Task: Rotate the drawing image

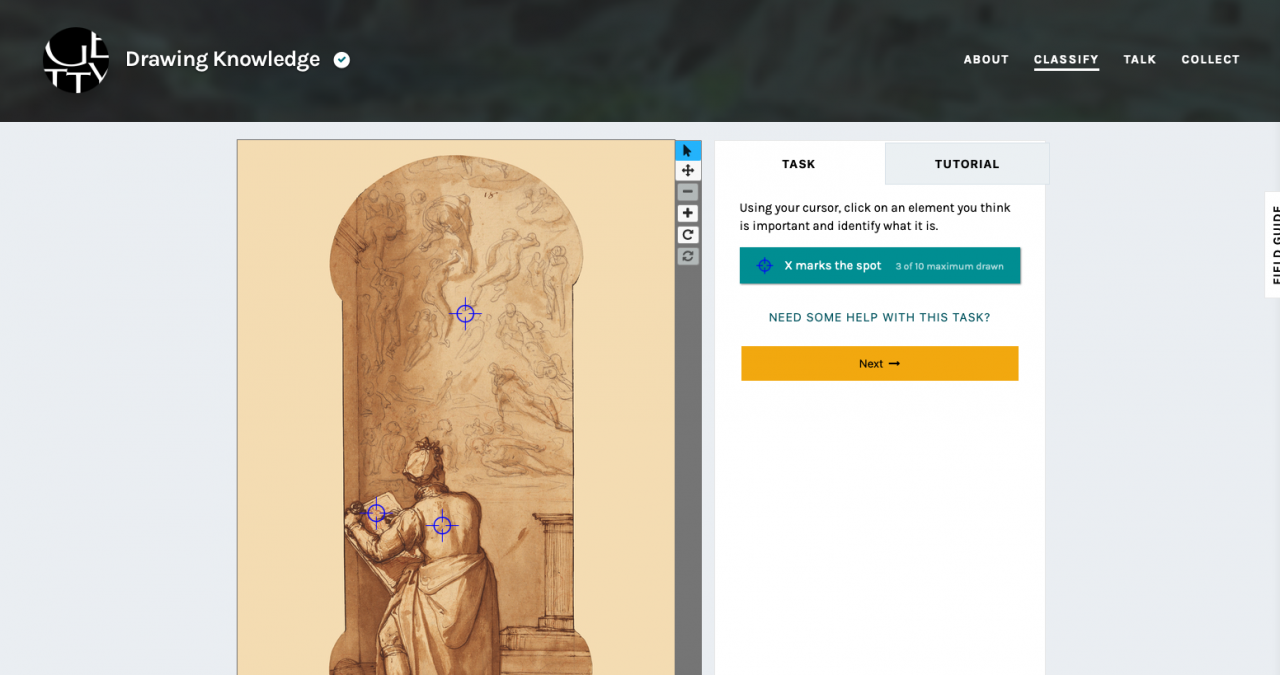Action: click(x=688, y=235)
